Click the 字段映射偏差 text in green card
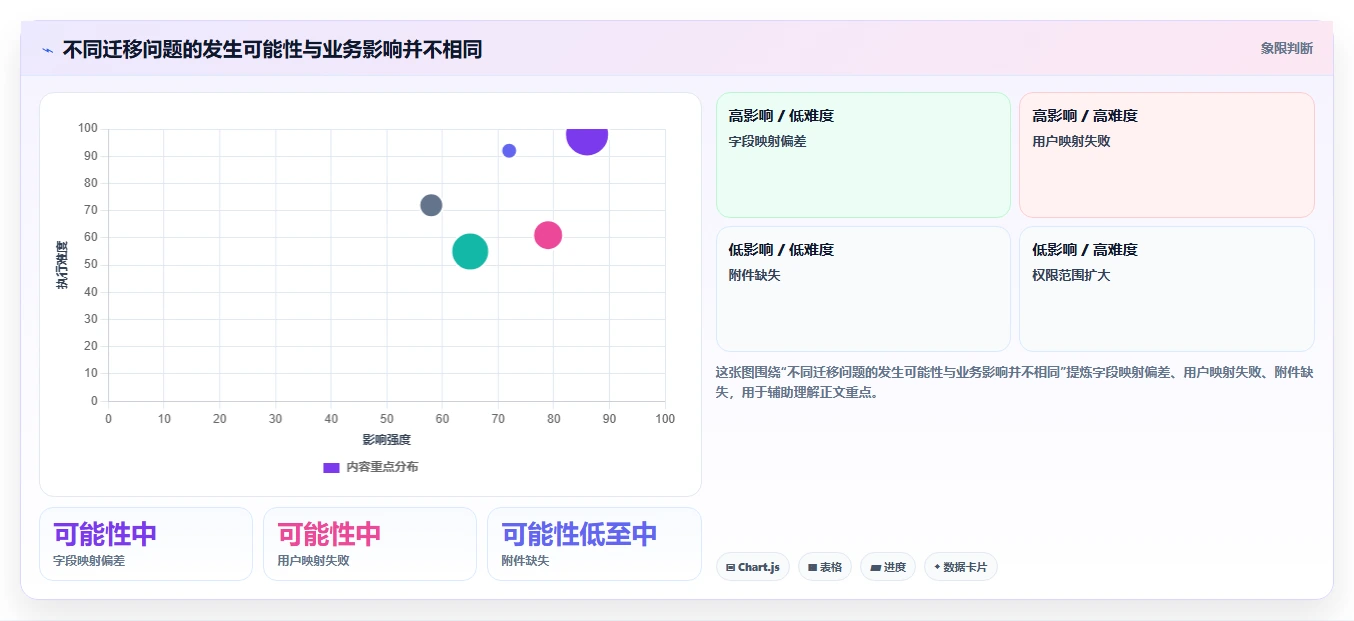The height and width of the screenshot is (621, 1354). pyautogui.click(x=768, y=141)
